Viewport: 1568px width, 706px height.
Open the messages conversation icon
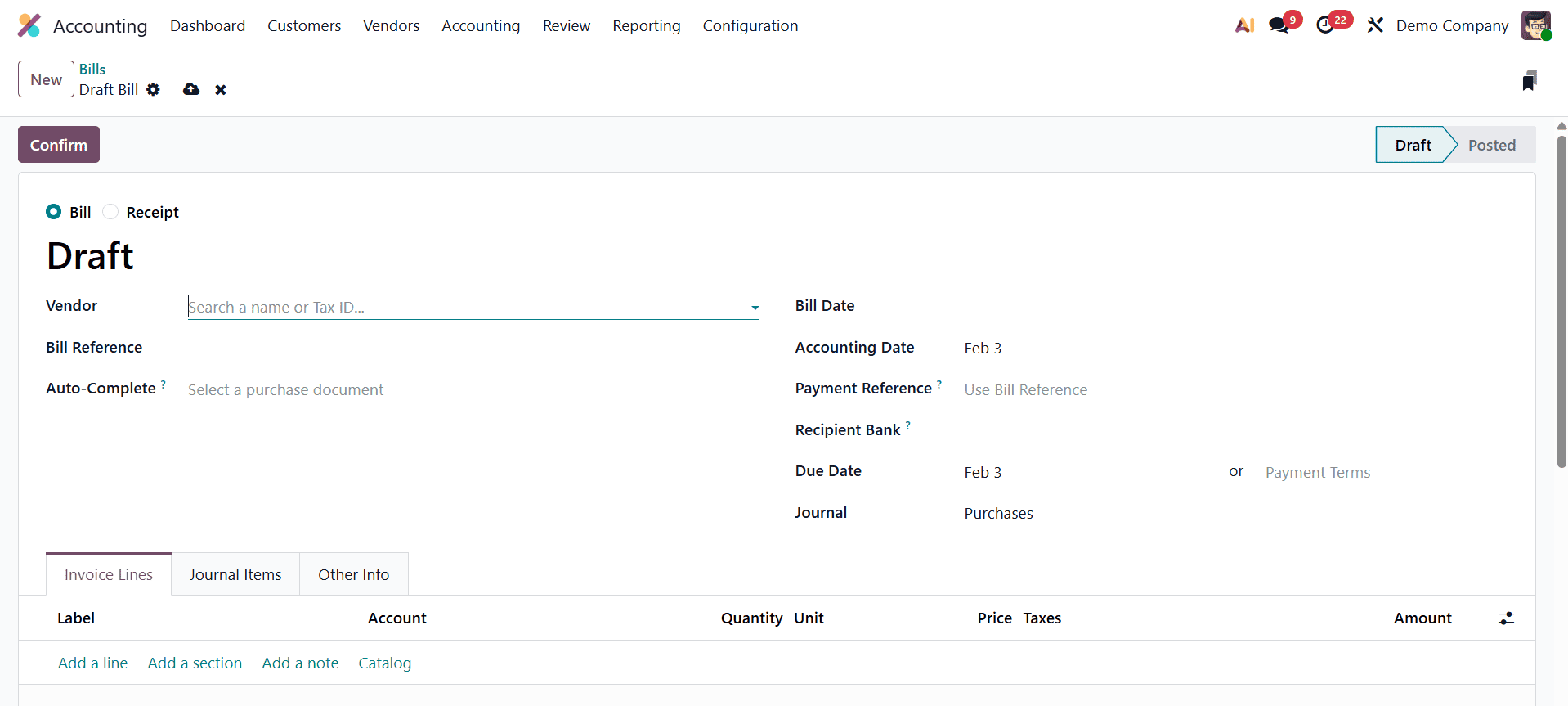click(x=1279, y=25)
